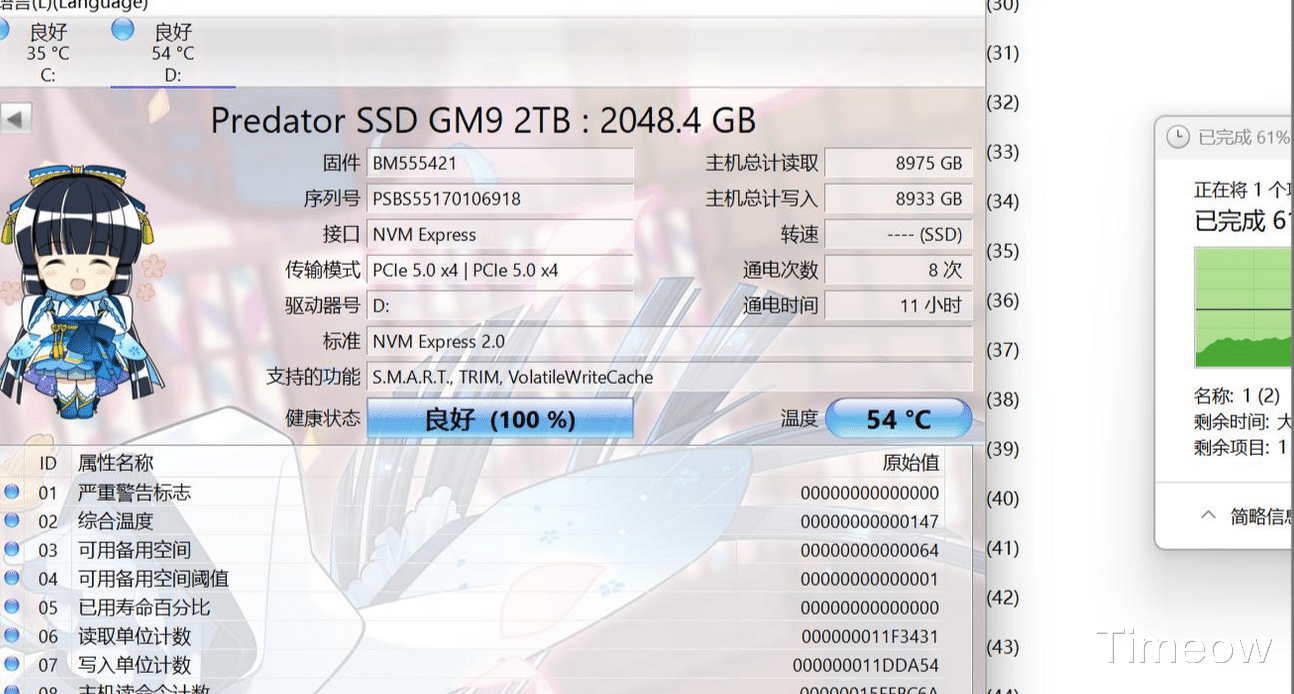
Task: Click the 温度 54°C temperature indicator
Action: (x=898, y=419)
